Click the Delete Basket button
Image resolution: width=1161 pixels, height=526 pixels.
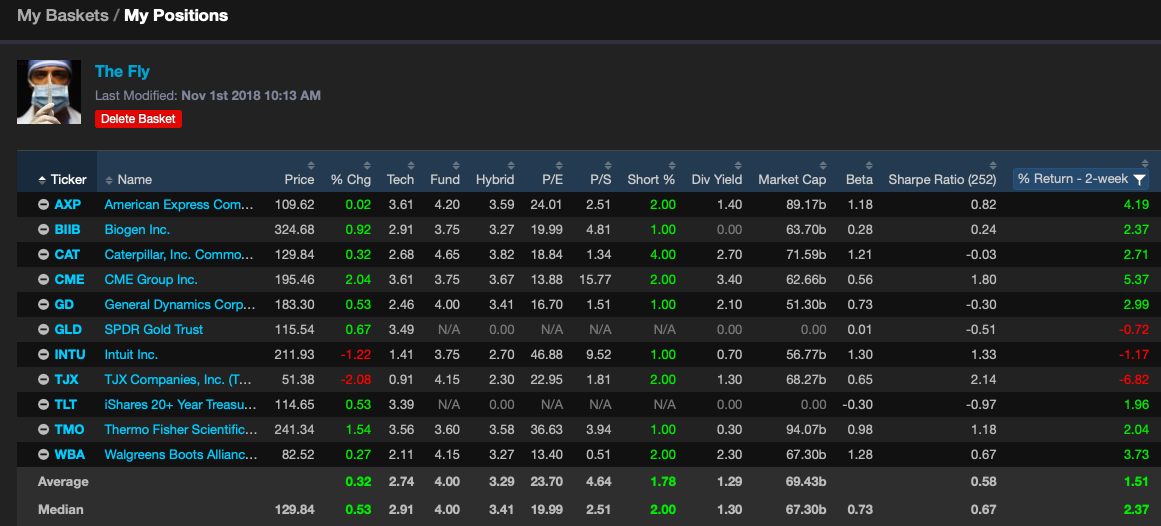138,119
